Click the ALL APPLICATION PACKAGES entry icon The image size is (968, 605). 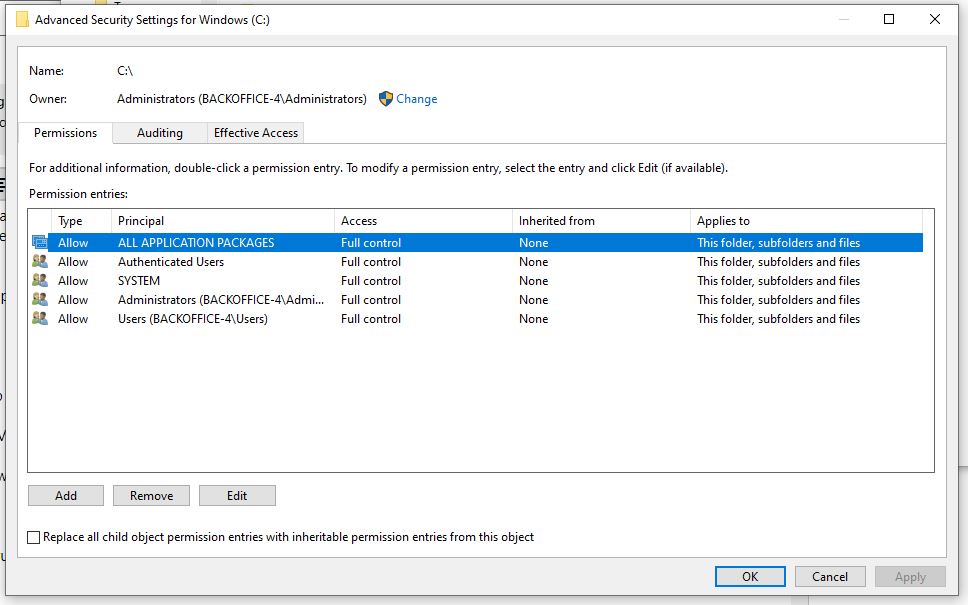(x=39, y=242)
